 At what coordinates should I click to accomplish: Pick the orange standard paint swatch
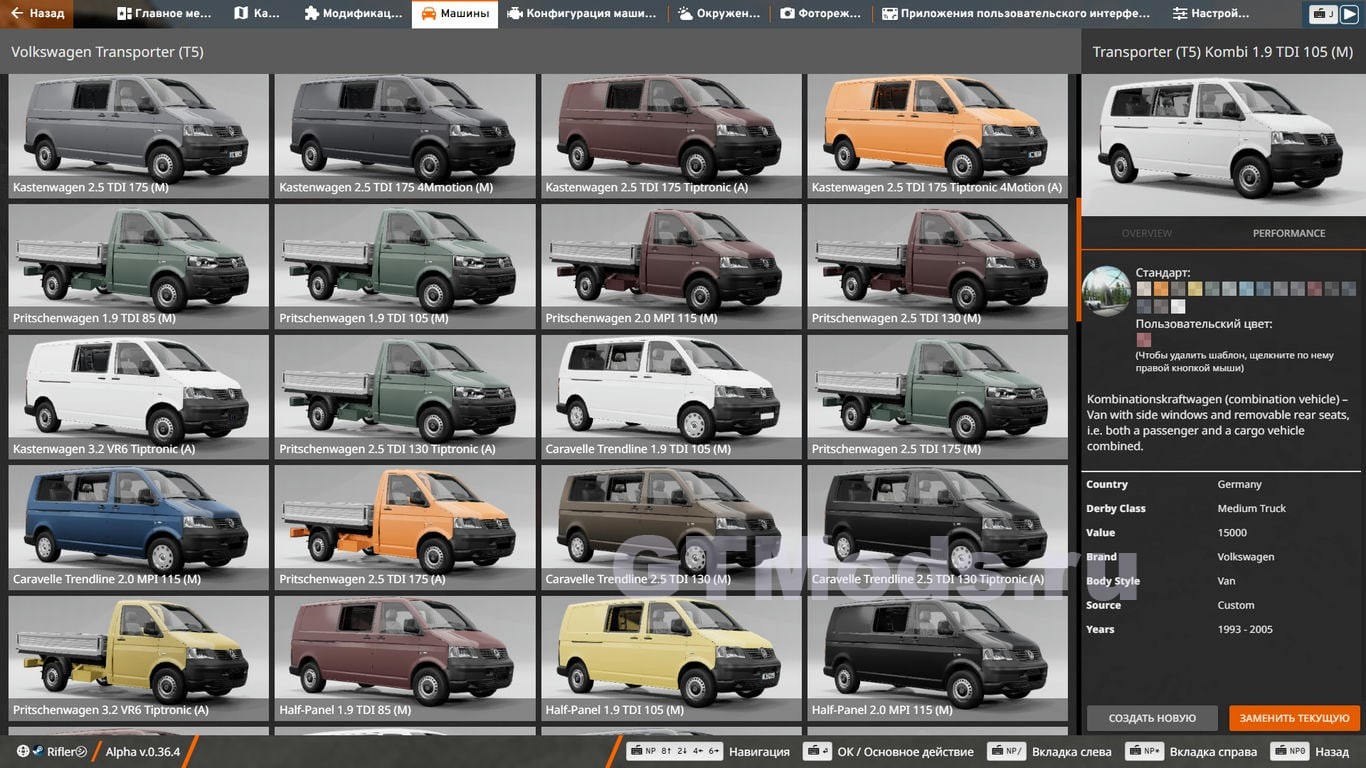[1161, 289]
